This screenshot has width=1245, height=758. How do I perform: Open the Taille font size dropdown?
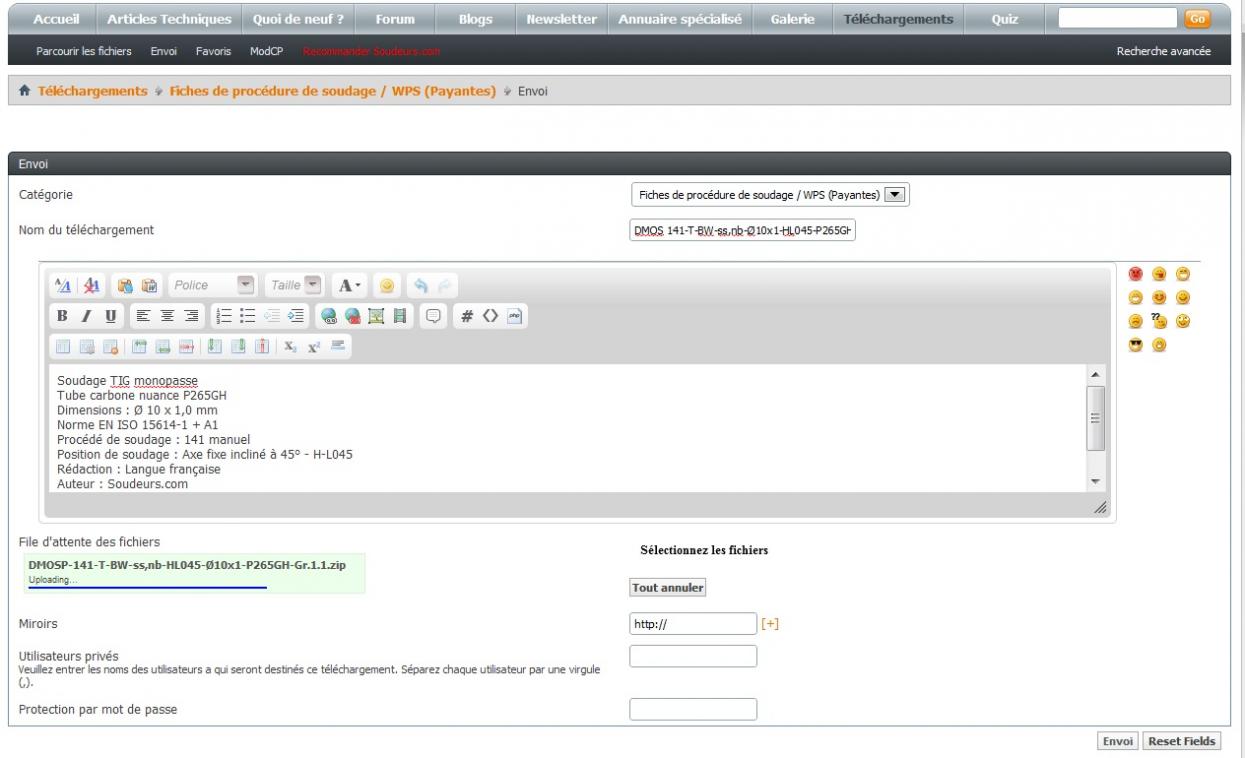pyautogui.click(x=313, y=285)
